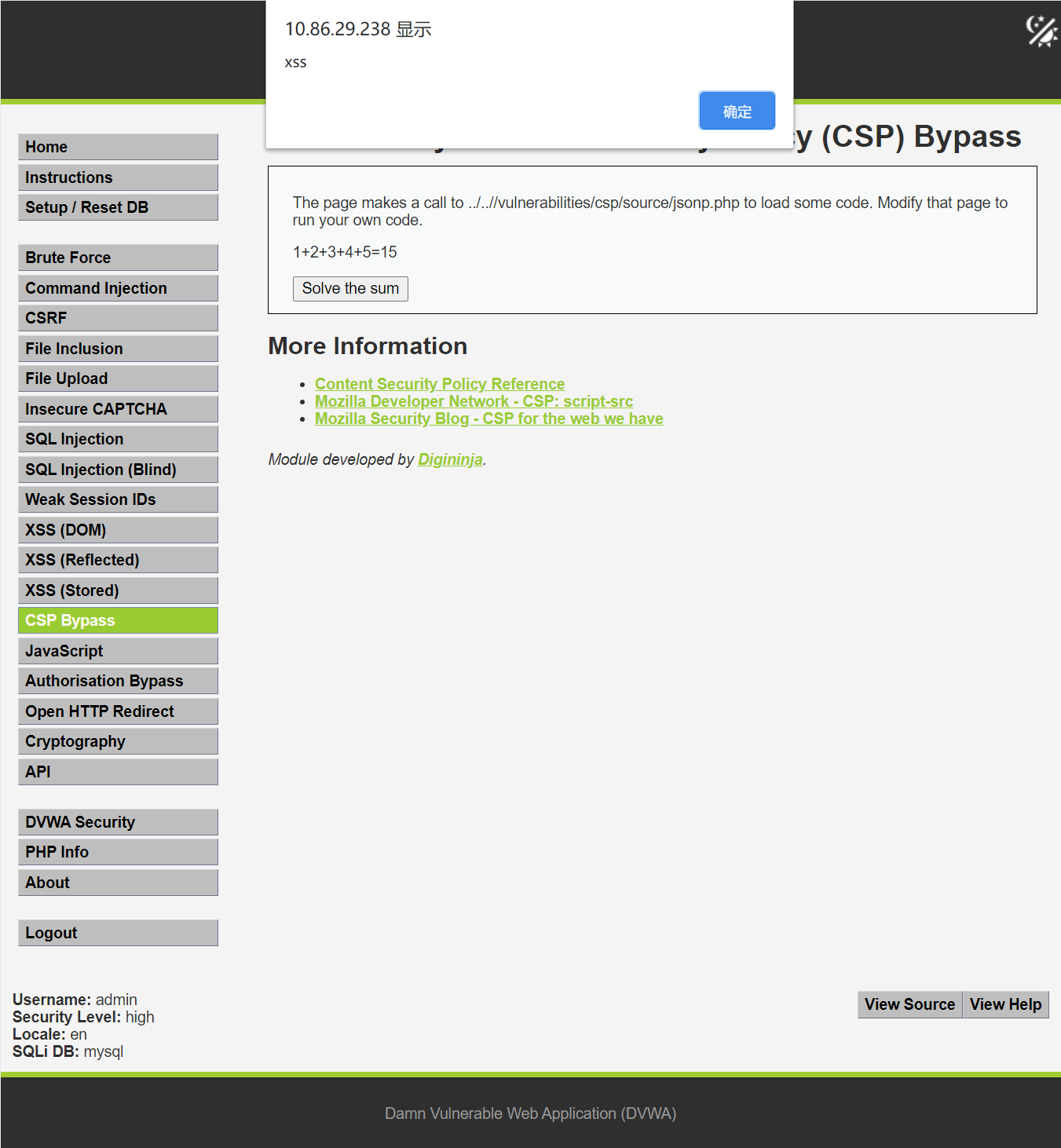Select the highlighted CSP Bypass item
This screenshot has height=1148, width=1061.
click(118, 620)
